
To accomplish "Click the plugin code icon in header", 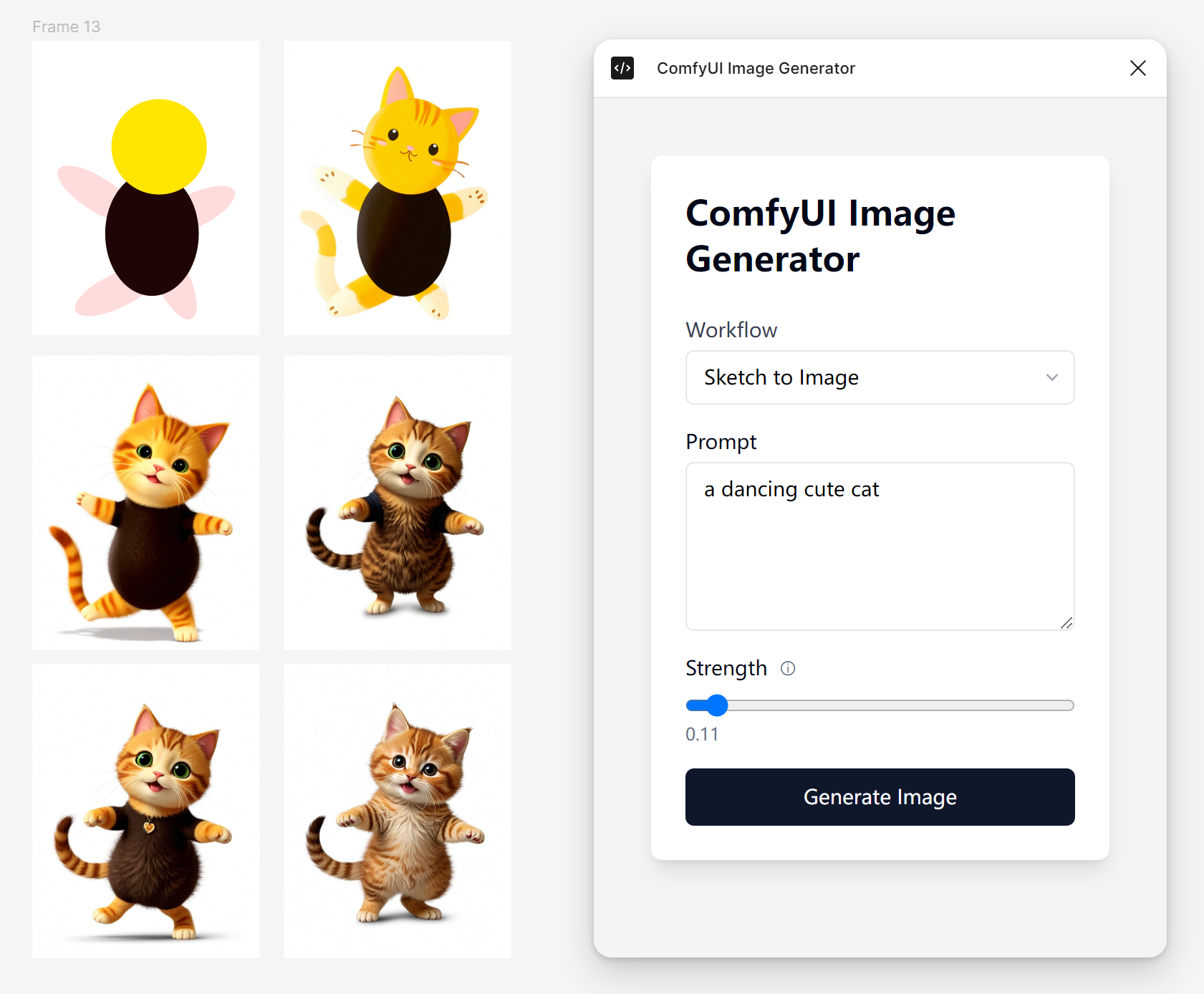I will (x=622, y=68).
